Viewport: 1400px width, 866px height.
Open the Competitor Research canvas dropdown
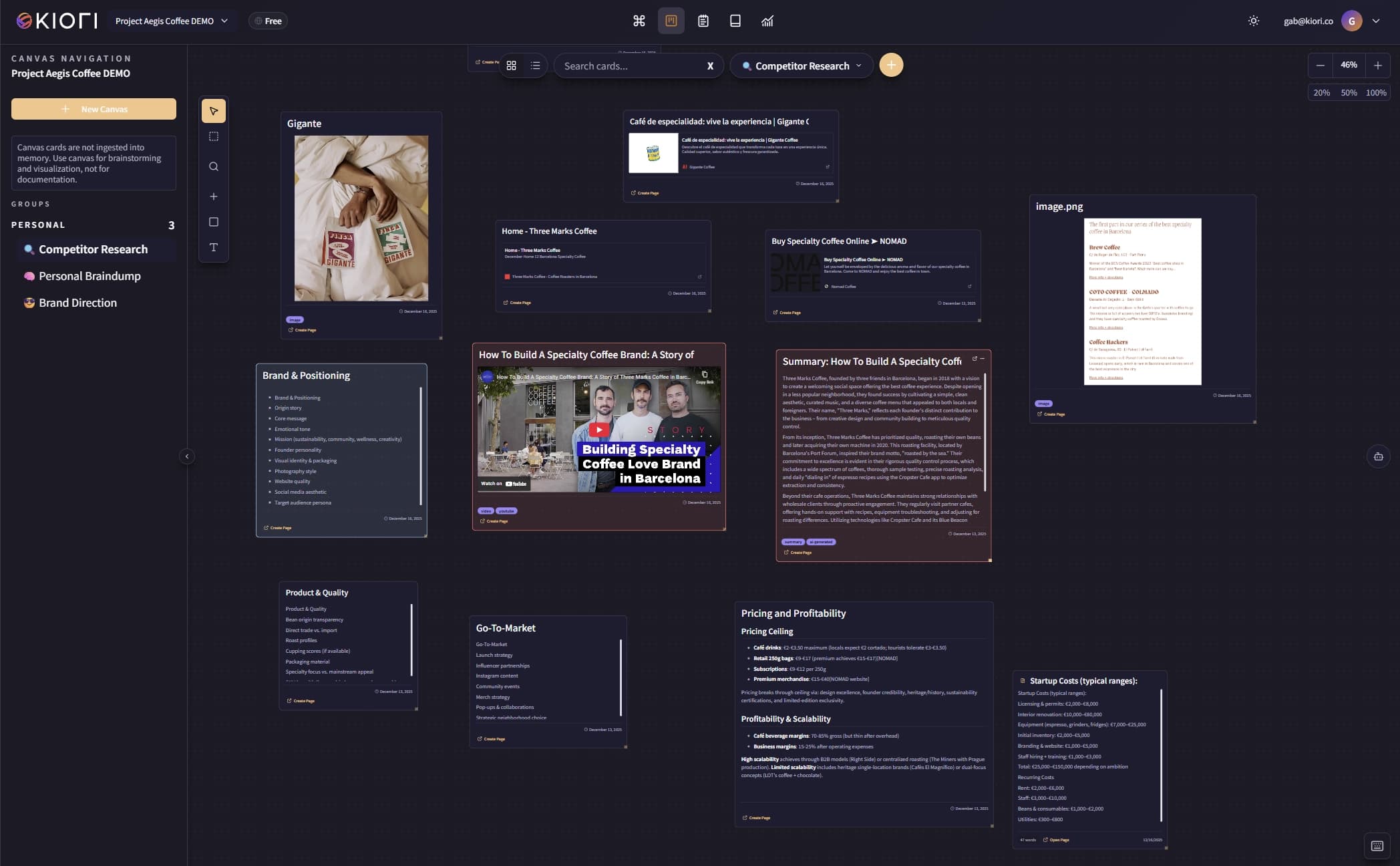click(x=802, y=65)
